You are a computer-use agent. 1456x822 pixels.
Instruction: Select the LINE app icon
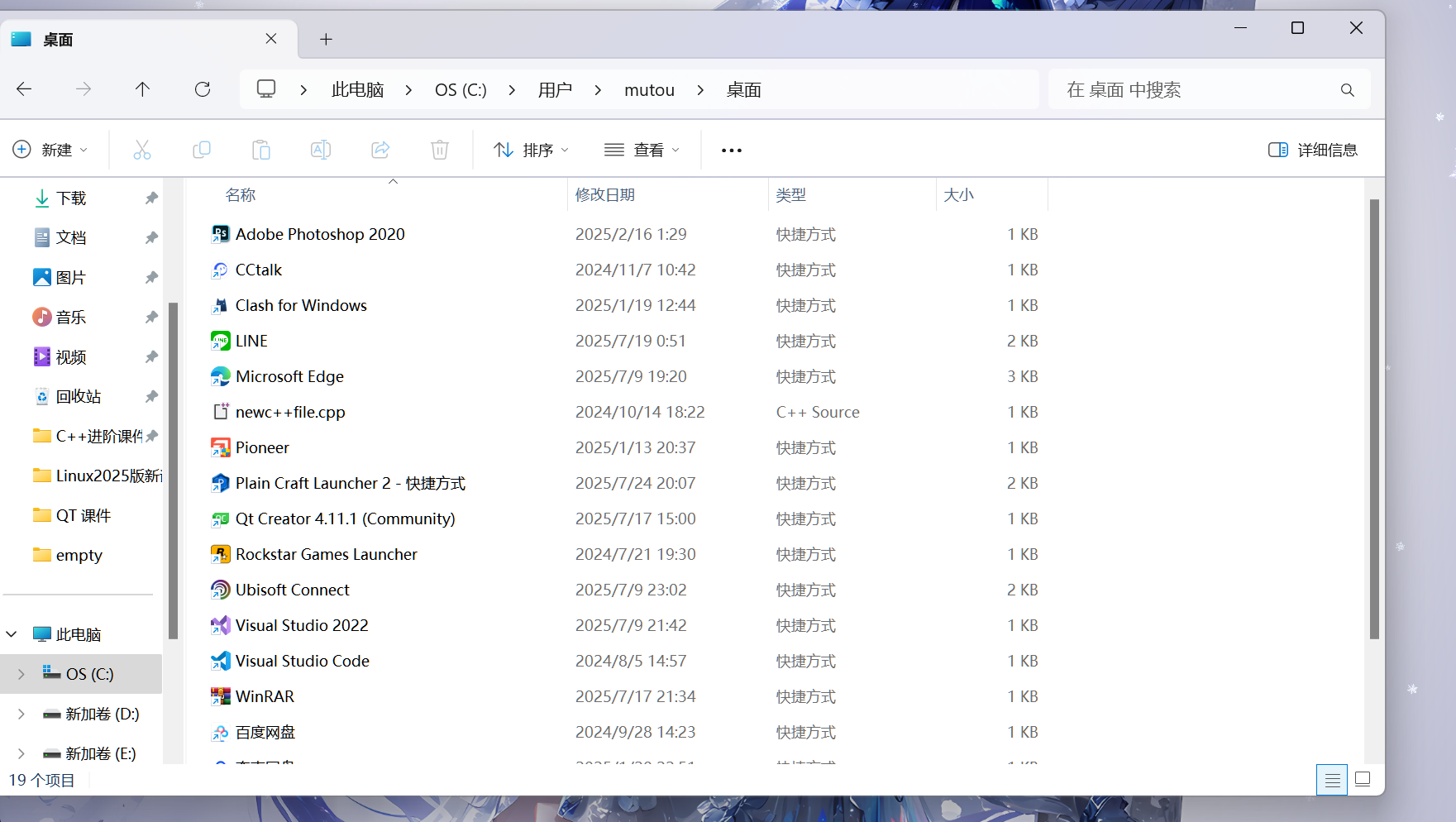coord(220,341)
